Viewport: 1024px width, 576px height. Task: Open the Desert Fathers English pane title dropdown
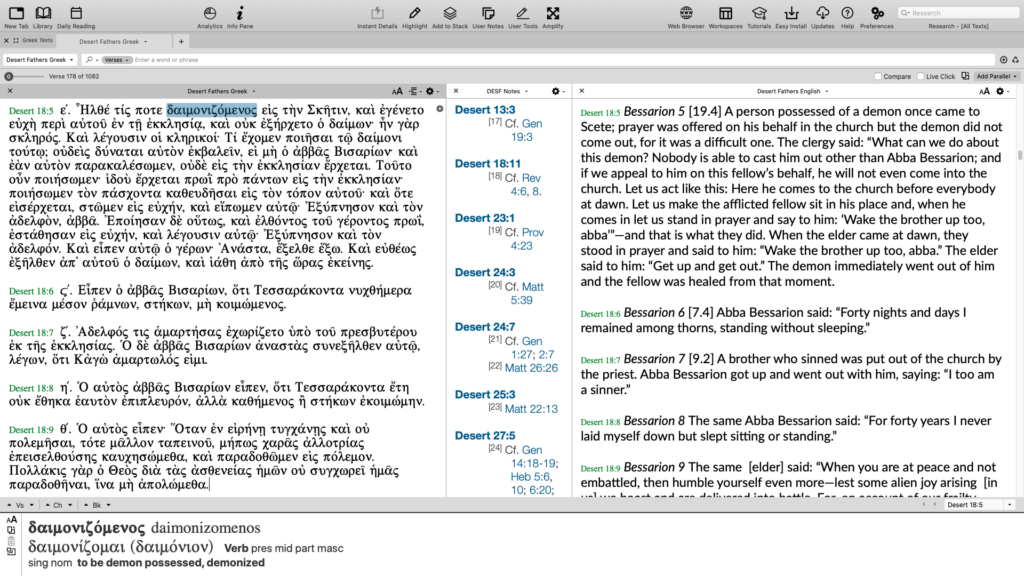[x=792, y=91]
